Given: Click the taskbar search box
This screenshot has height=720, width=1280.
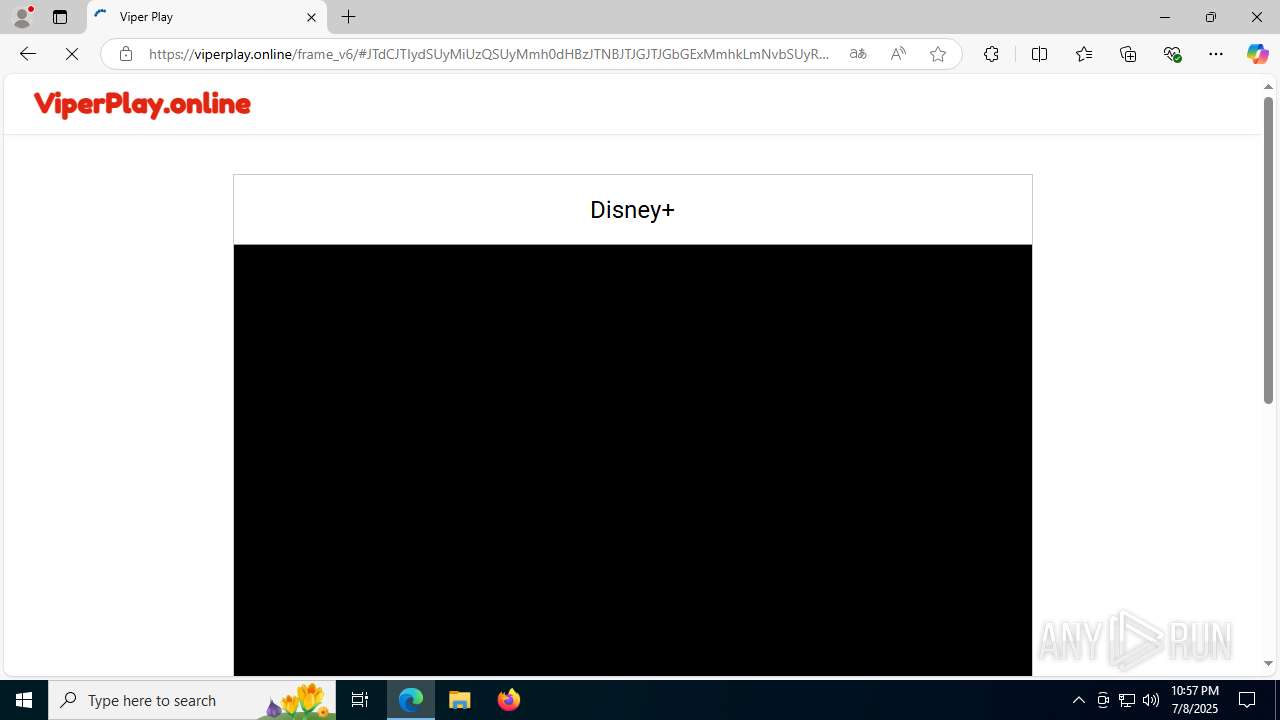Looking at the screenshot, I should tap(192, 700).
